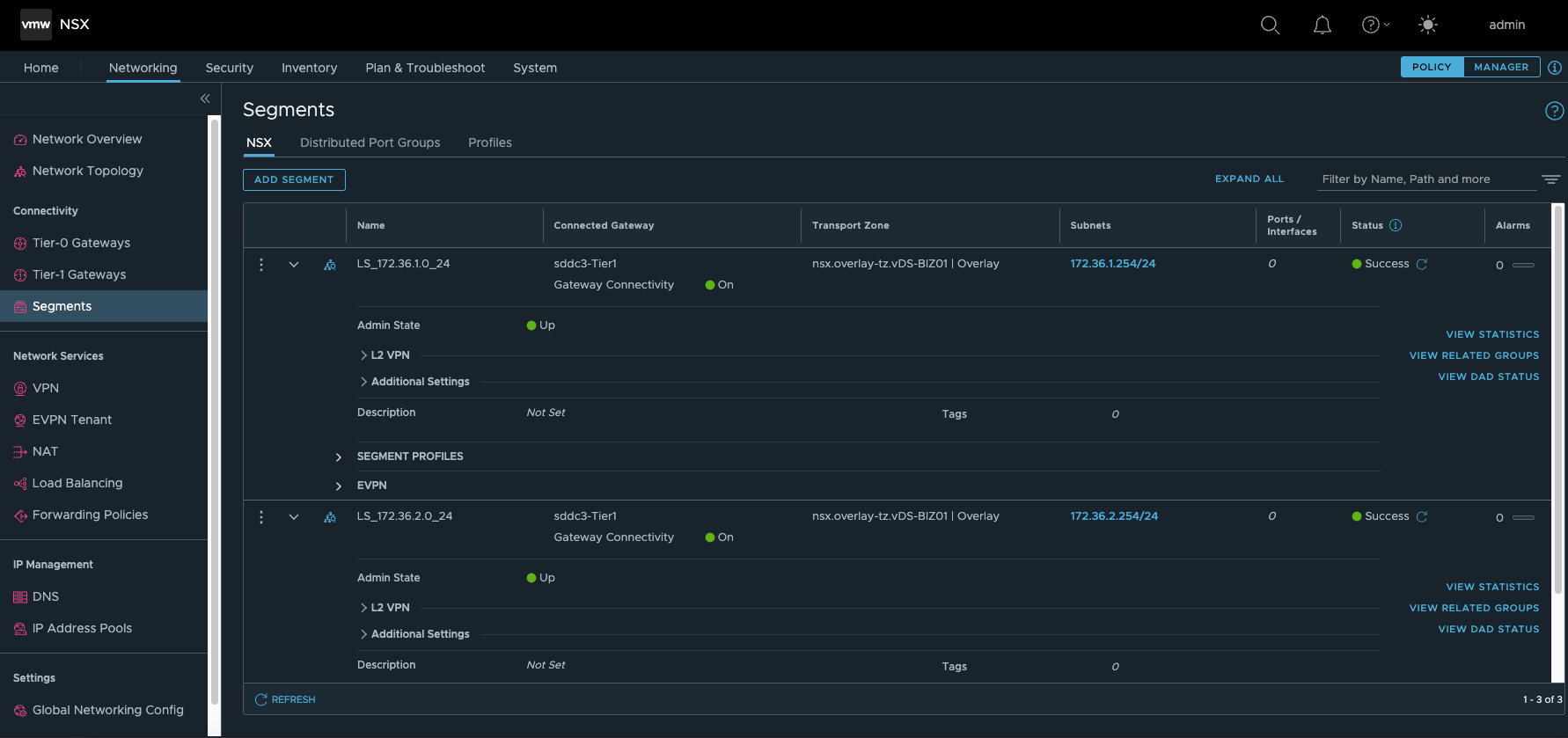This screenshot has height=738, width=1568.
Task: Open the admin user menu
Action: 1506,25
